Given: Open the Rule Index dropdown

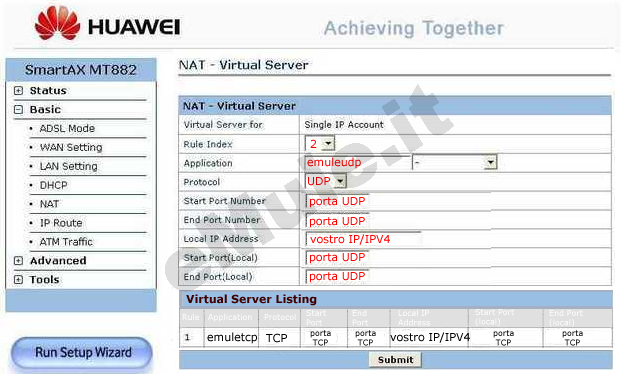Looking at the screenshot, I should [320, 143].
